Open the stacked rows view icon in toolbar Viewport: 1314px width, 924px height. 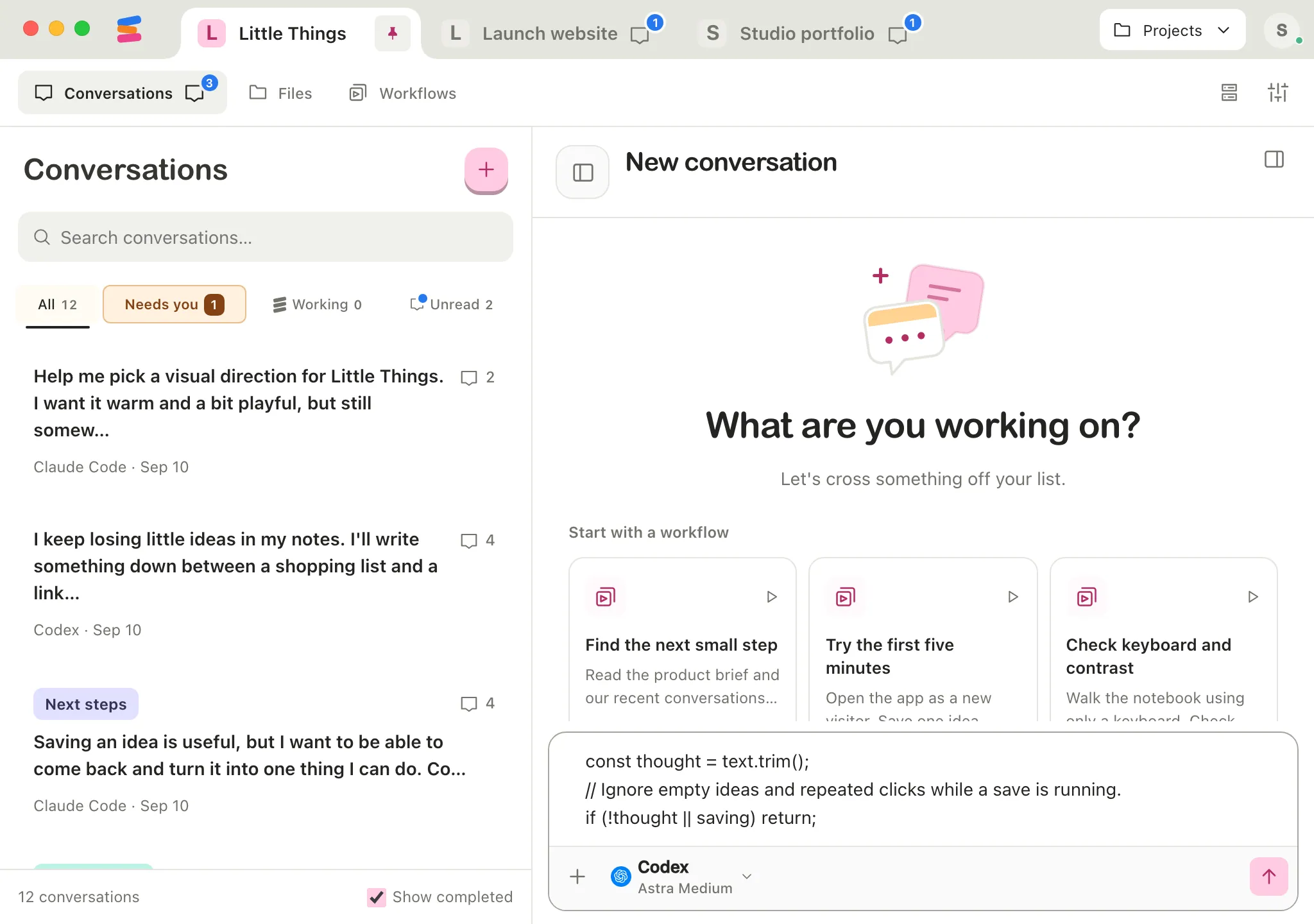coord(1229,92)
